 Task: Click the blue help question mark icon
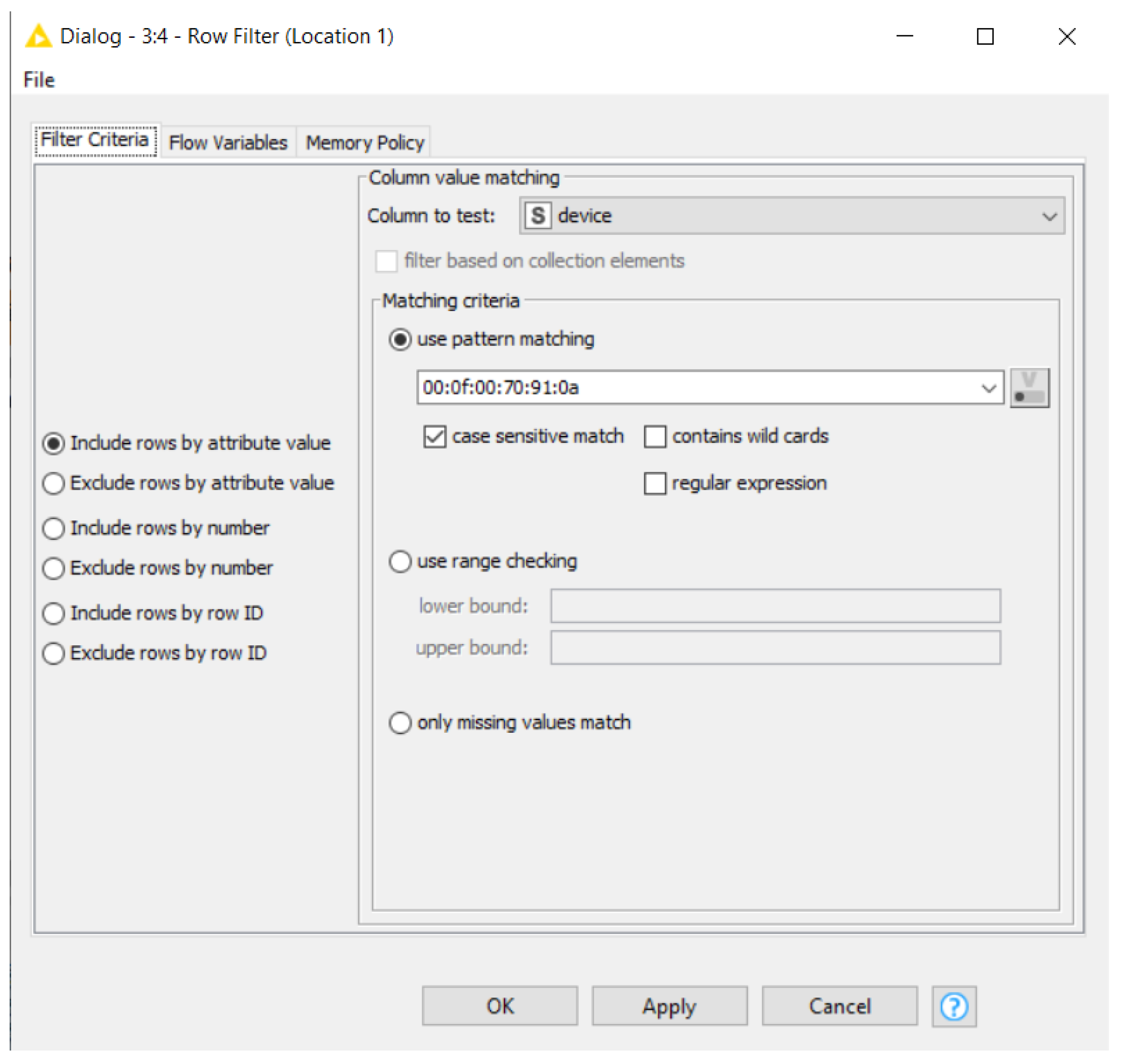tap(953, 1006)
